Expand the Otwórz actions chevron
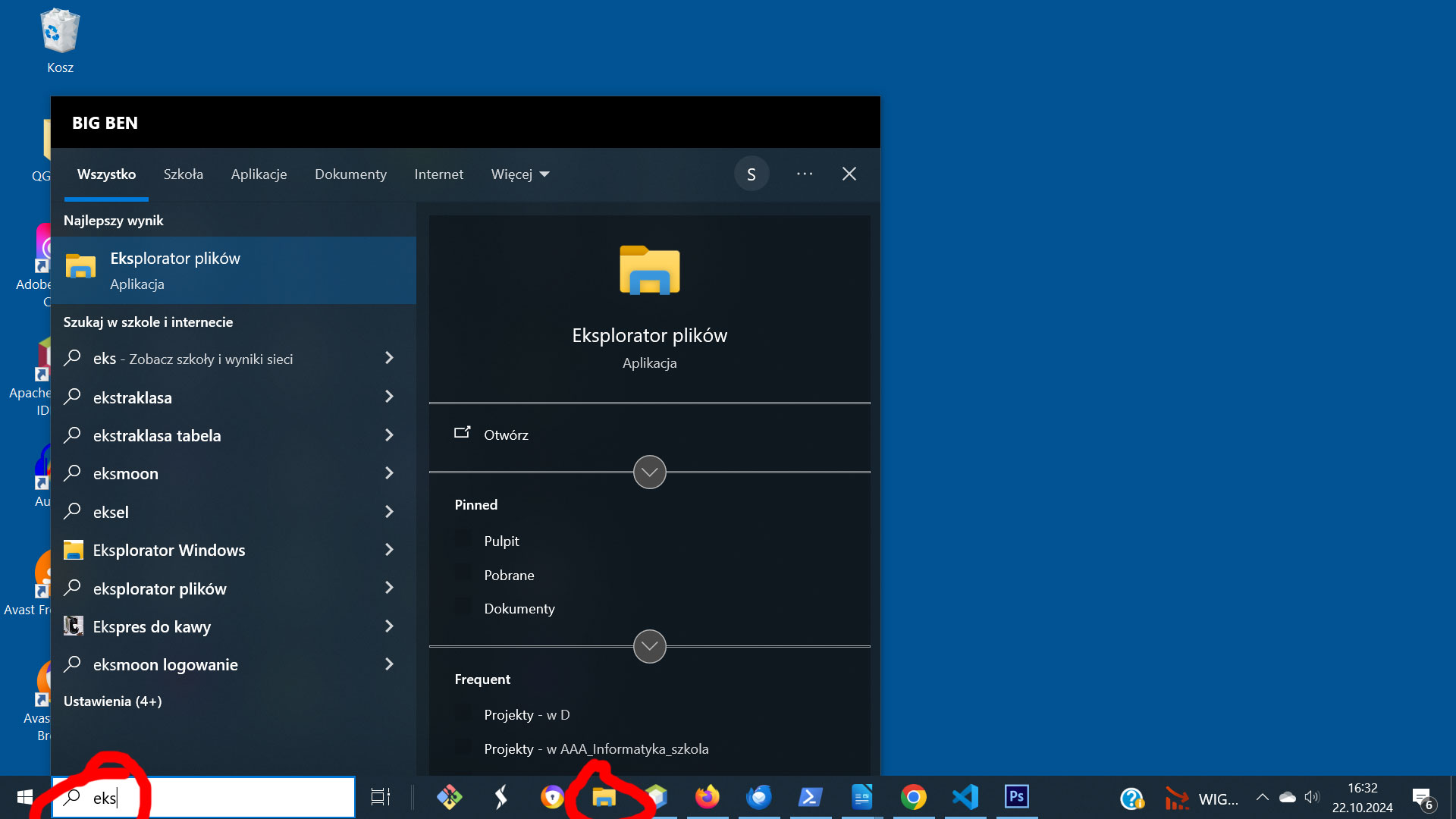Image resolution: width=1456 pixels, height=819 pixels. [649, 472]
